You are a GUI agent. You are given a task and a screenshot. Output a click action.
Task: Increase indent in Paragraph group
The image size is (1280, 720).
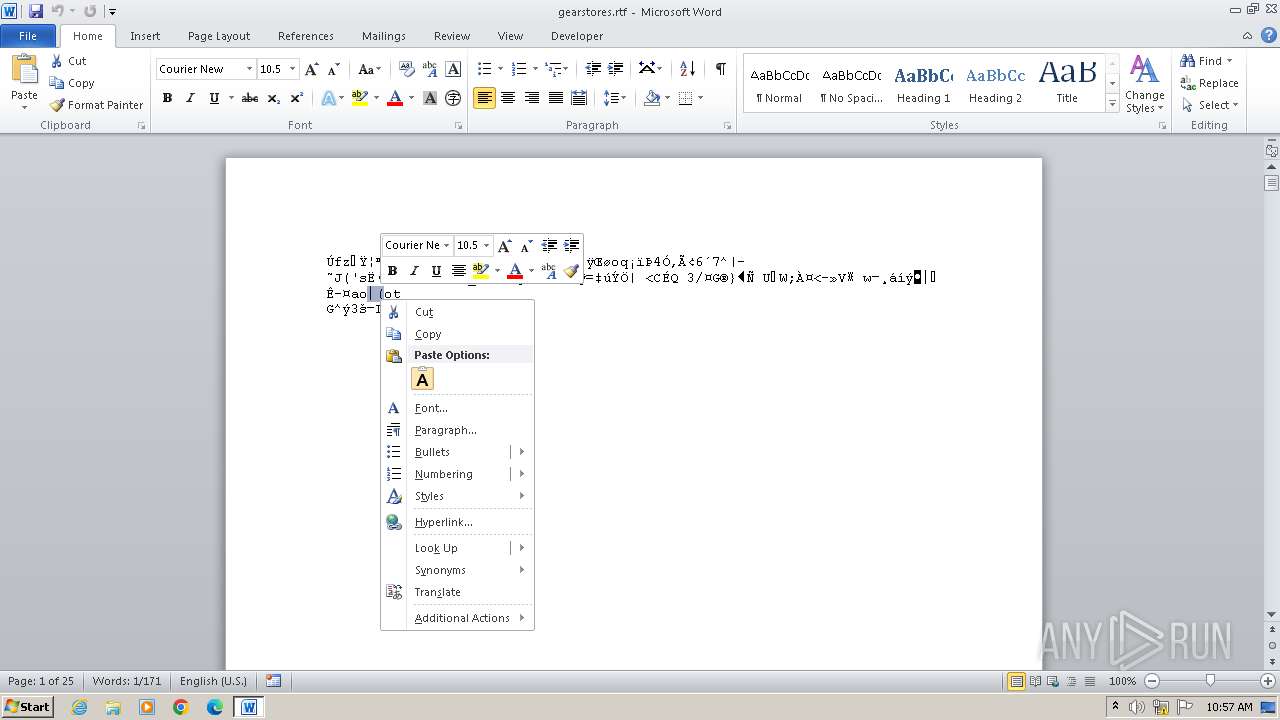[x=616, y=69]
